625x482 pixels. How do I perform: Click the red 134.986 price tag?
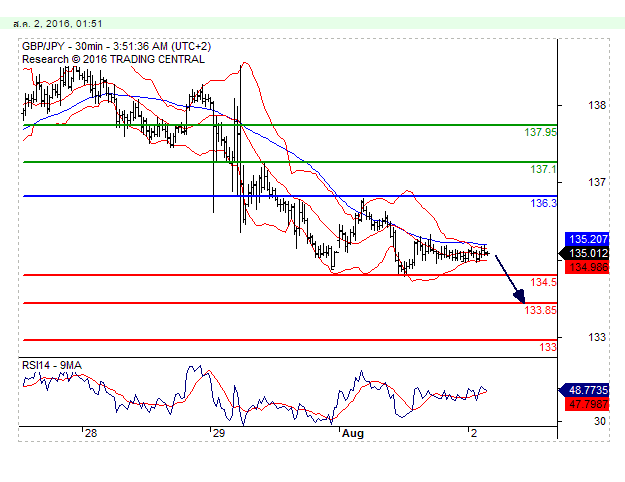[x=588, y=266]
